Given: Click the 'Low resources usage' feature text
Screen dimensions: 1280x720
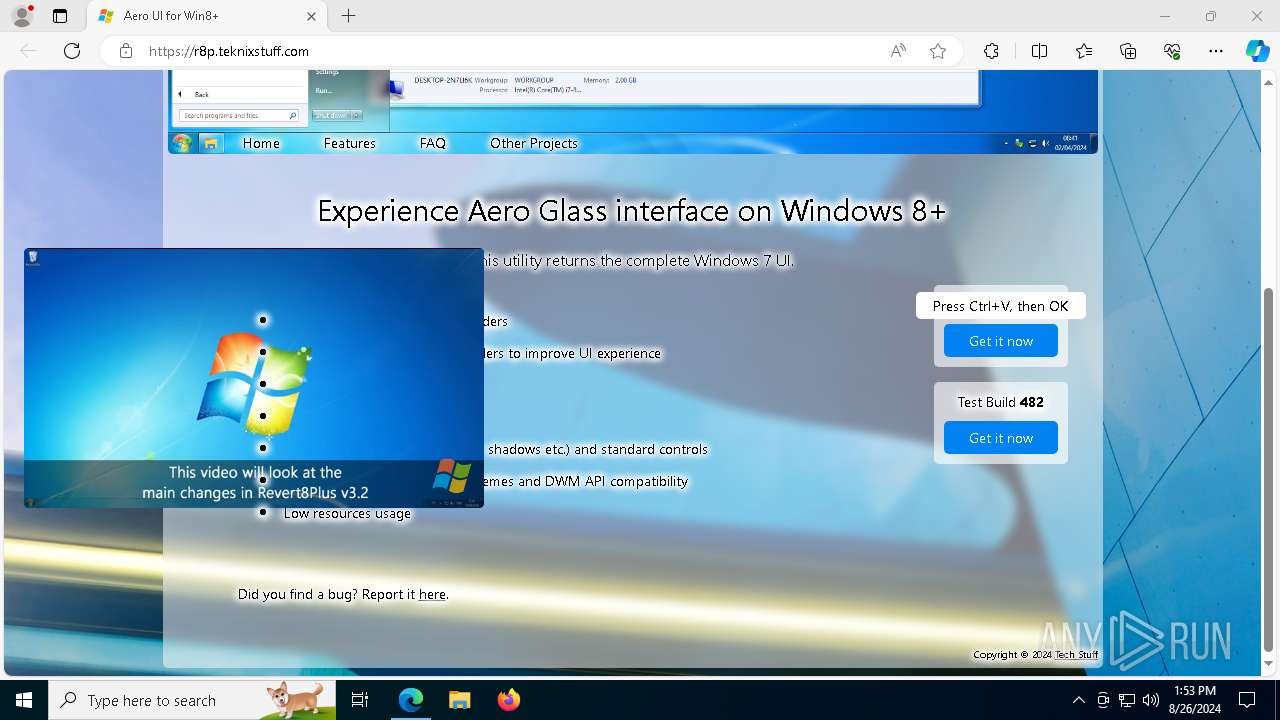Looking at the screenshot, I should pos(347,513).
